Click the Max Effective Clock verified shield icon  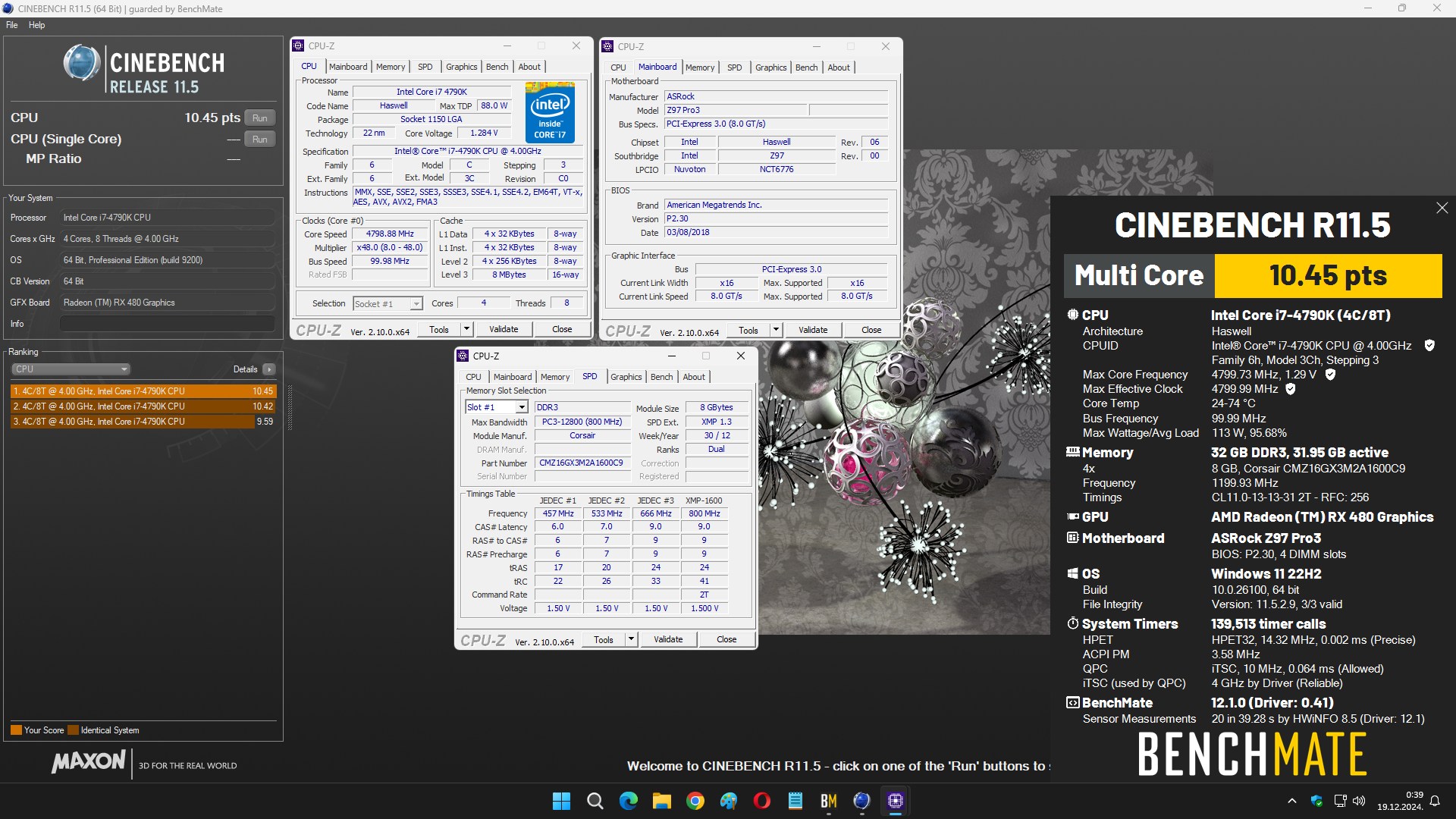point(1291,389)
